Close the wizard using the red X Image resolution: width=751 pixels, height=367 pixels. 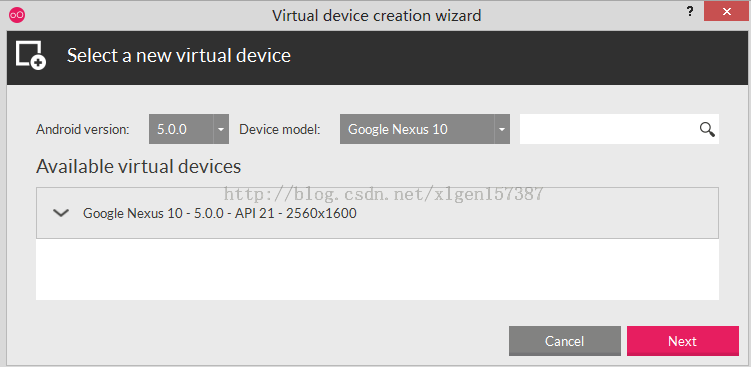point(726,12)
